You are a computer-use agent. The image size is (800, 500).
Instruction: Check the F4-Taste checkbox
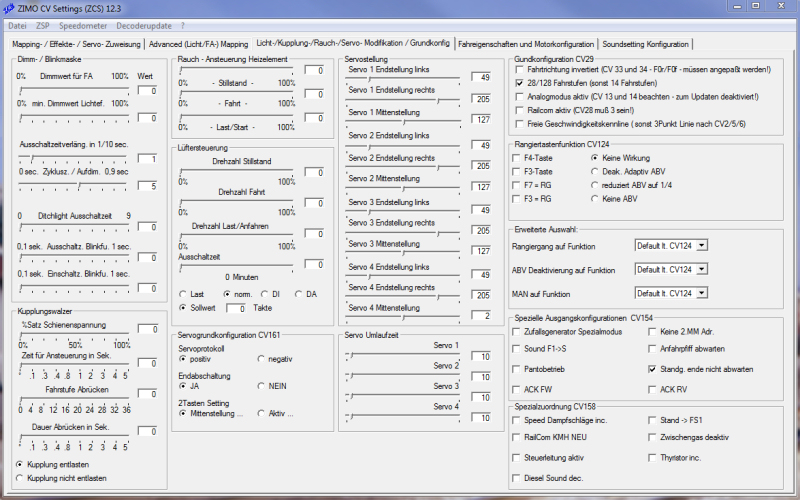point(516,158)
